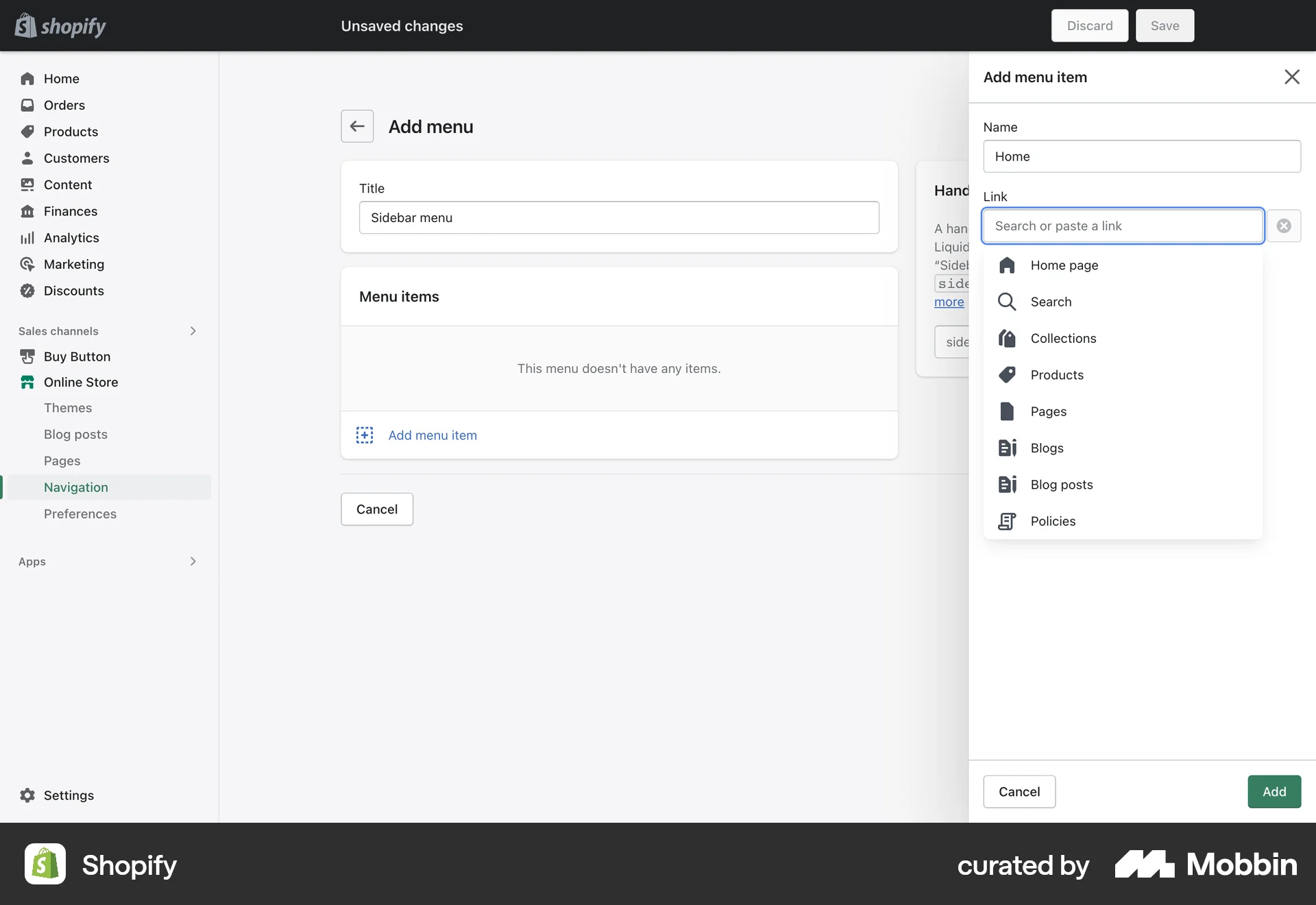Select the Orders icon in sidebar

(27, 105)
